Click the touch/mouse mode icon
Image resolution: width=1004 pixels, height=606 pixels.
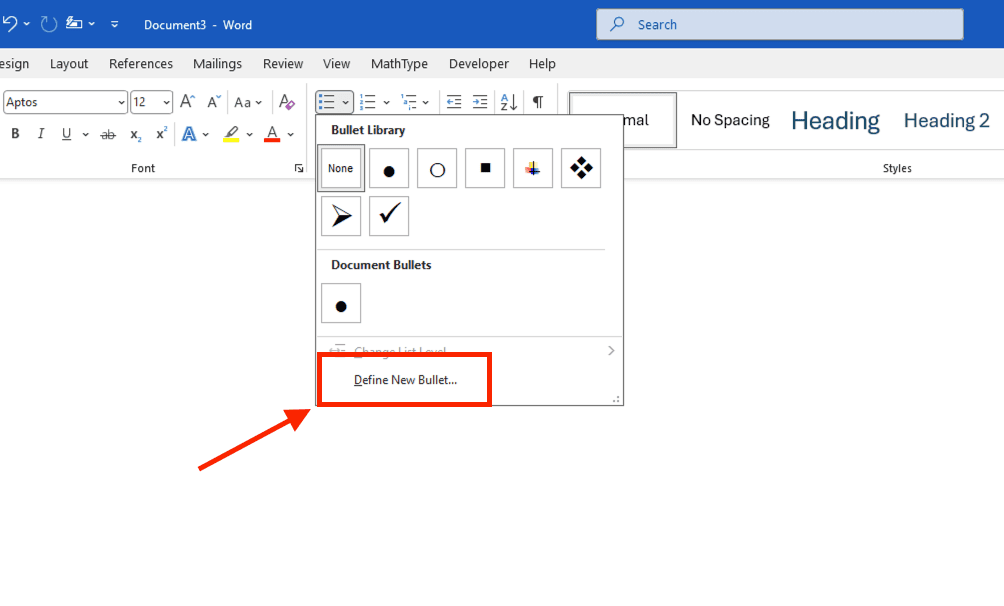click(74, 24)
